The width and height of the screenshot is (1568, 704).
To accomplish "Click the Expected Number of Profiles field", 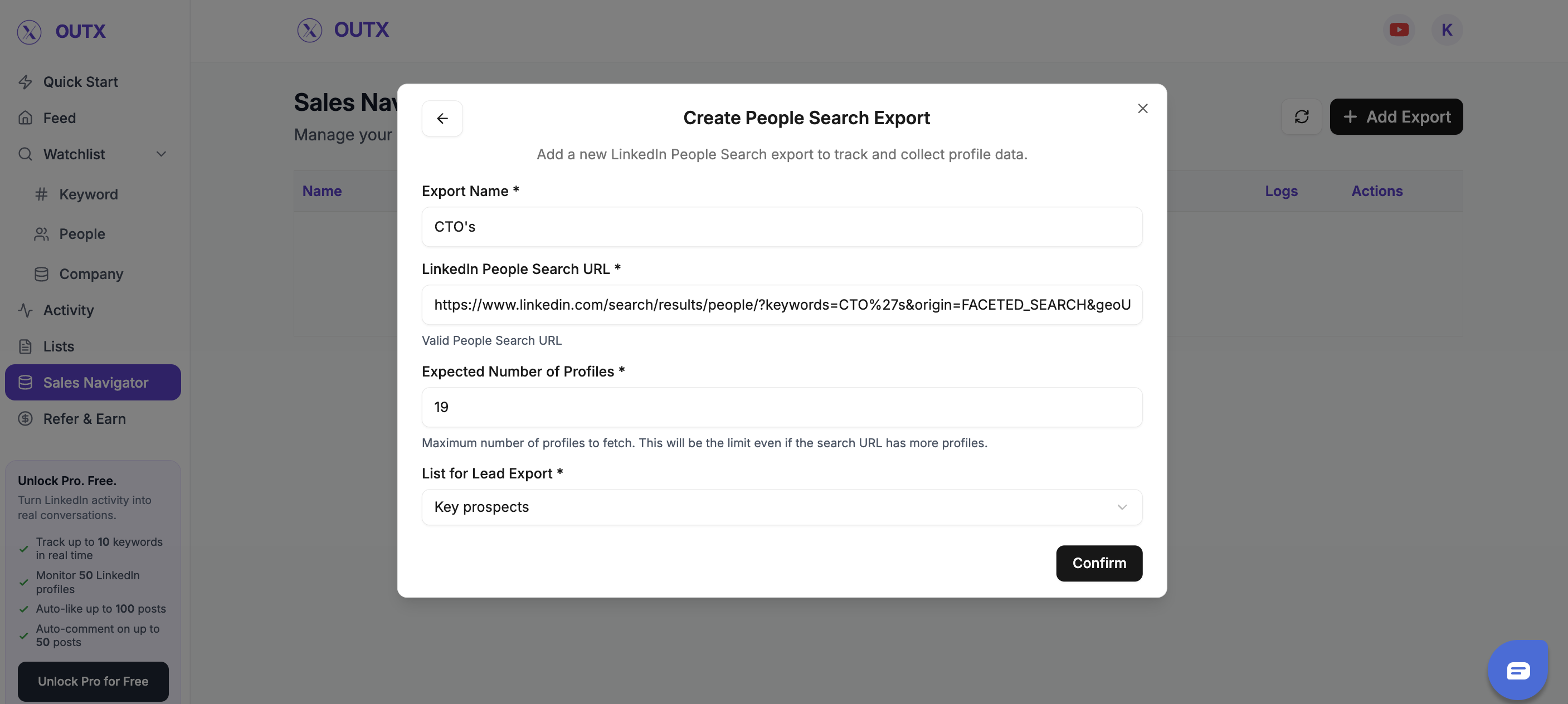I will [x=782, y=407].
